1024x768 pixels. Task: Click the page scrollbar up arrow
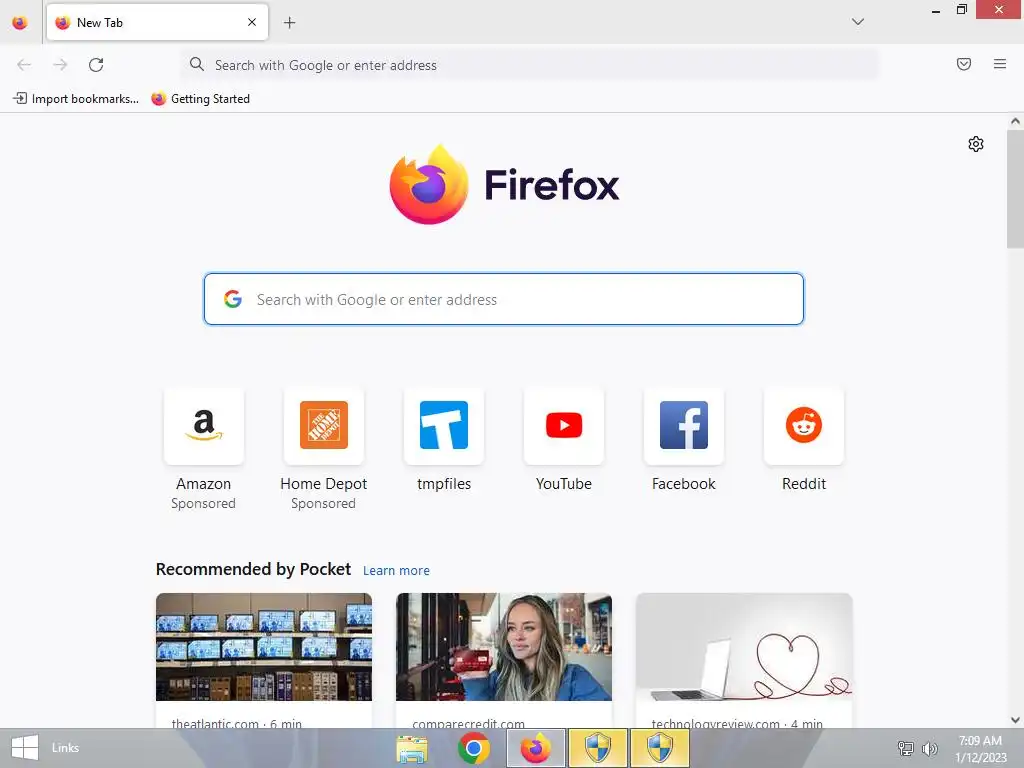click(1015, 121)
